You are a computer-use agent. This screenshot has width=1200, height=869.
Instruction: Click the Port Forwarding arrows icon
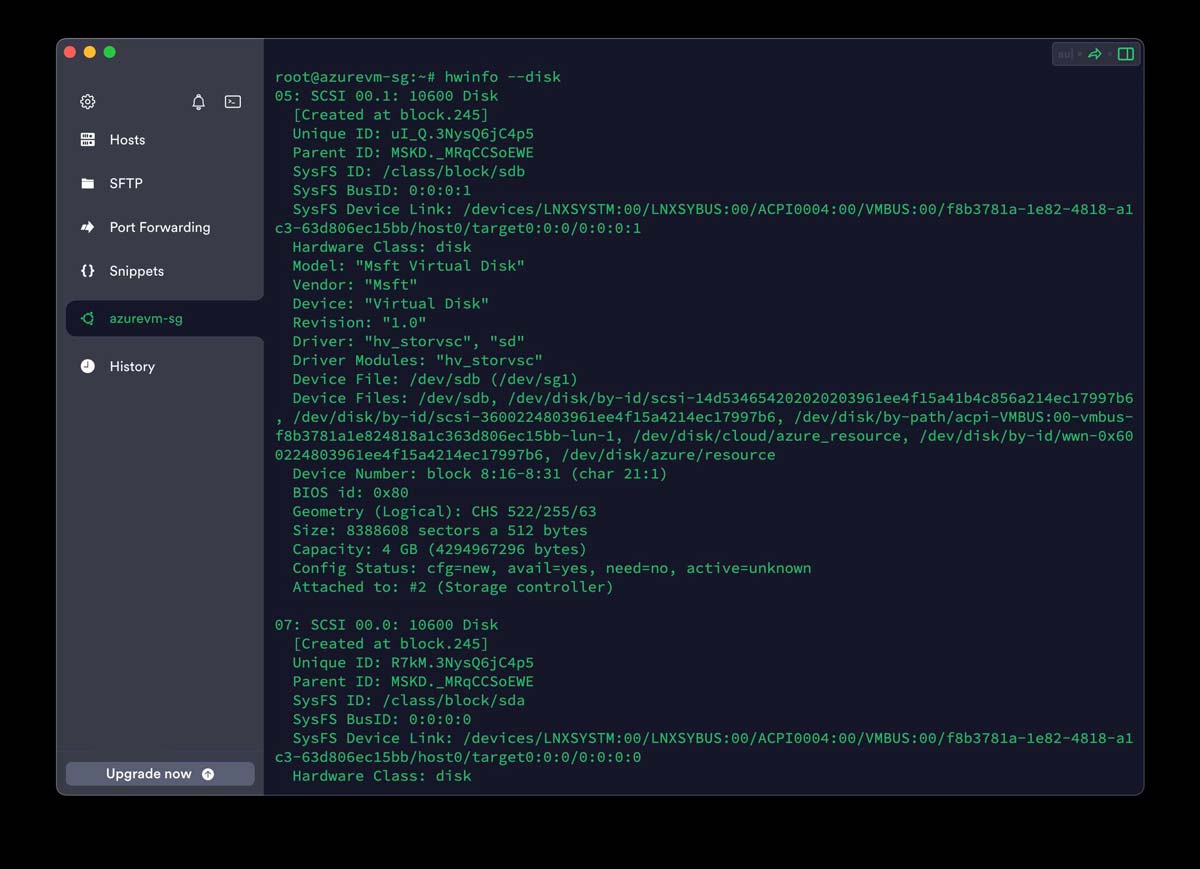coord(88,227)
